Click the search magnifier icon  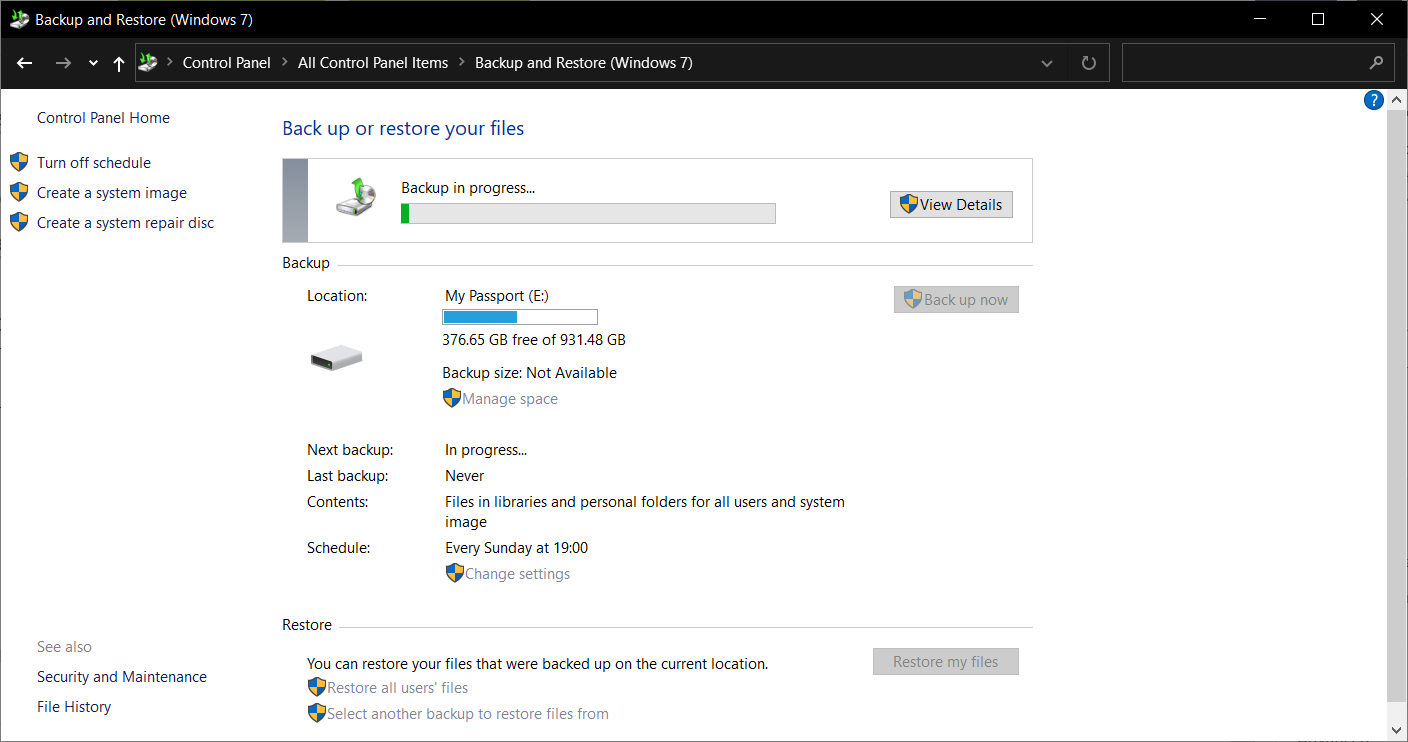tap(1376, 62)
